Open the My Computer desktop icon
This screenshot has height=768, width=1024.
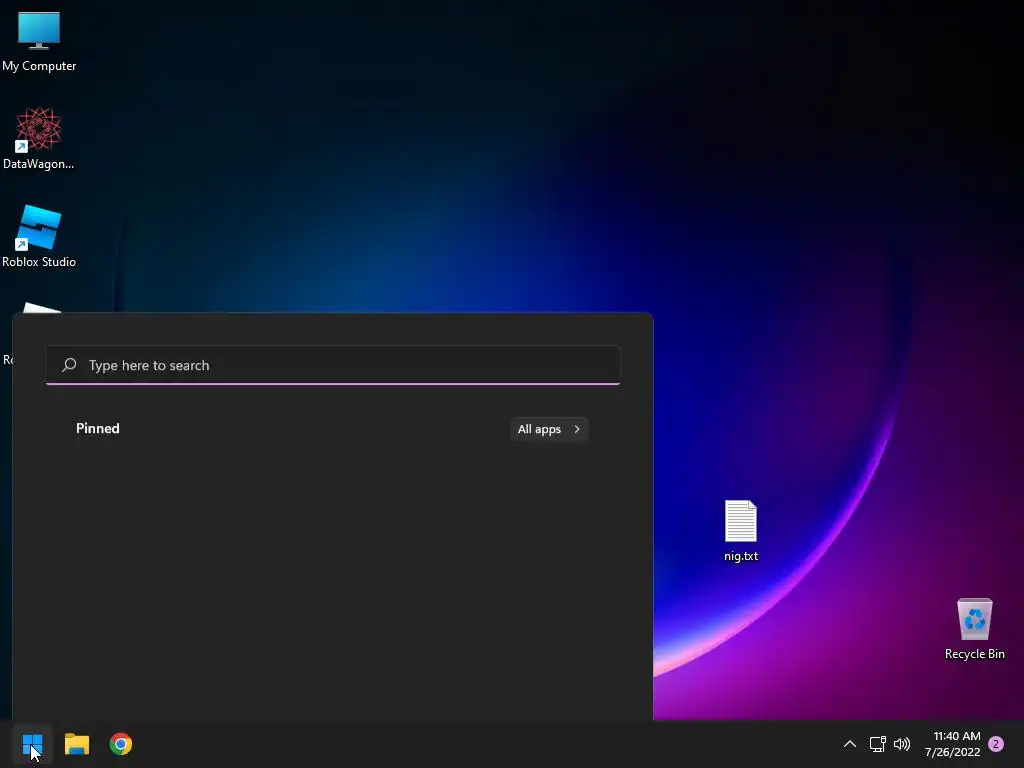click(x=39, y=40)
